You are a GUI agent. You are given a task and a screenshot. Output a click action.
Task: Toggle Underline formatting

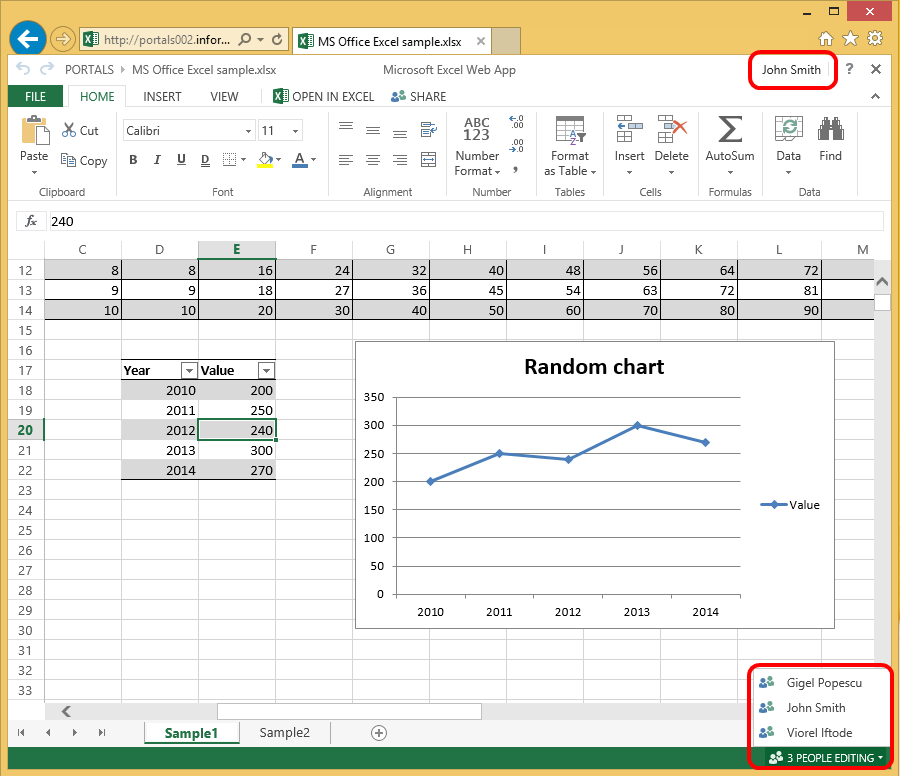pos(181,160)
